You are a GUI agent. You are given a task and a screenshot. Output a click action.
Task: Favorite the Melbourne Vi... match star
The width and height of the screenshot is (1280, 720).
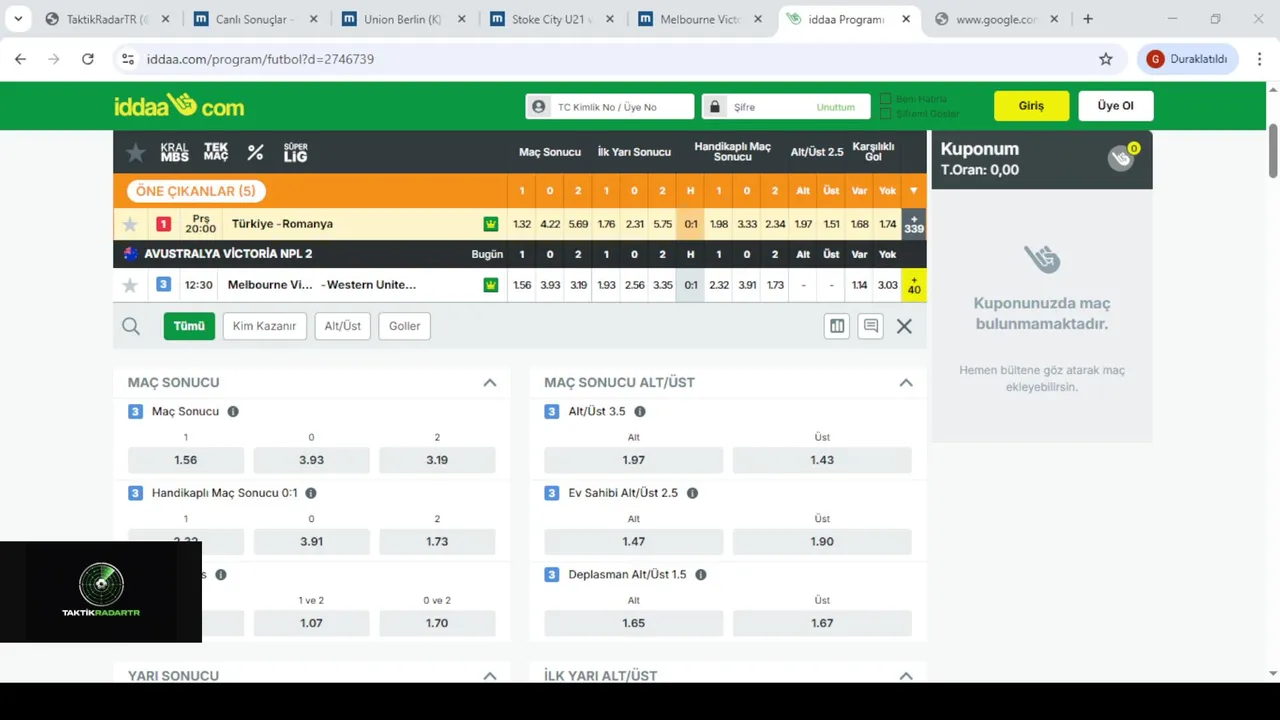[130, 285]
